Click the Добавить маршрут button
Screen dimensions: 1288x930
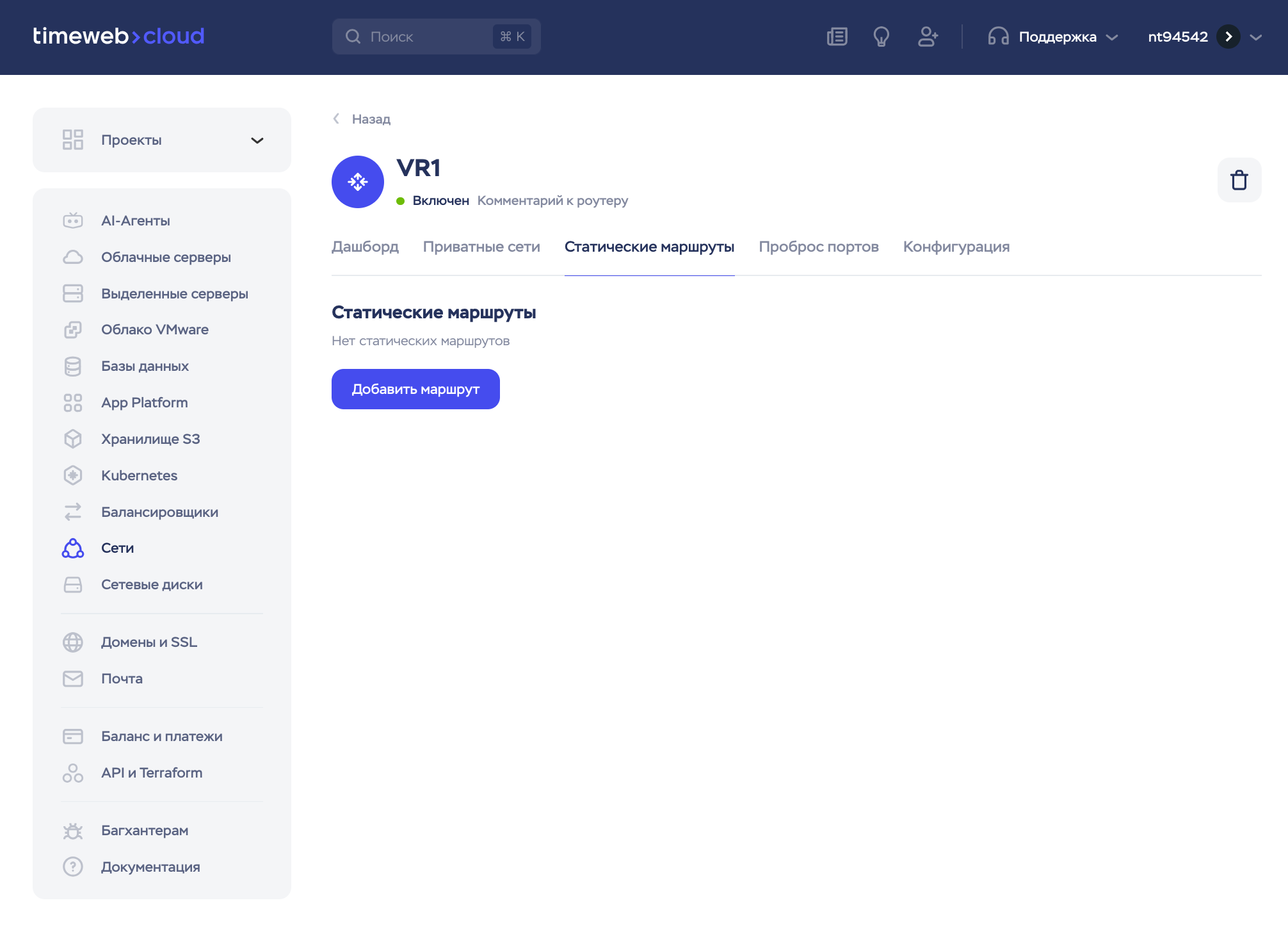(415, 389)
